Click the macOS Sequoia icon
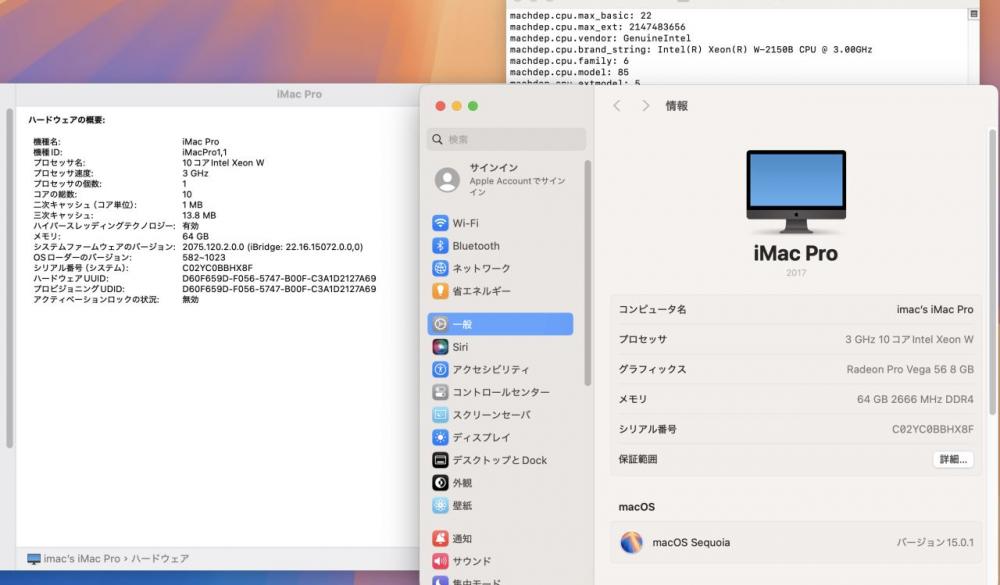The width and height of the screenshot is (1000, 585). [x=631, y=542]
